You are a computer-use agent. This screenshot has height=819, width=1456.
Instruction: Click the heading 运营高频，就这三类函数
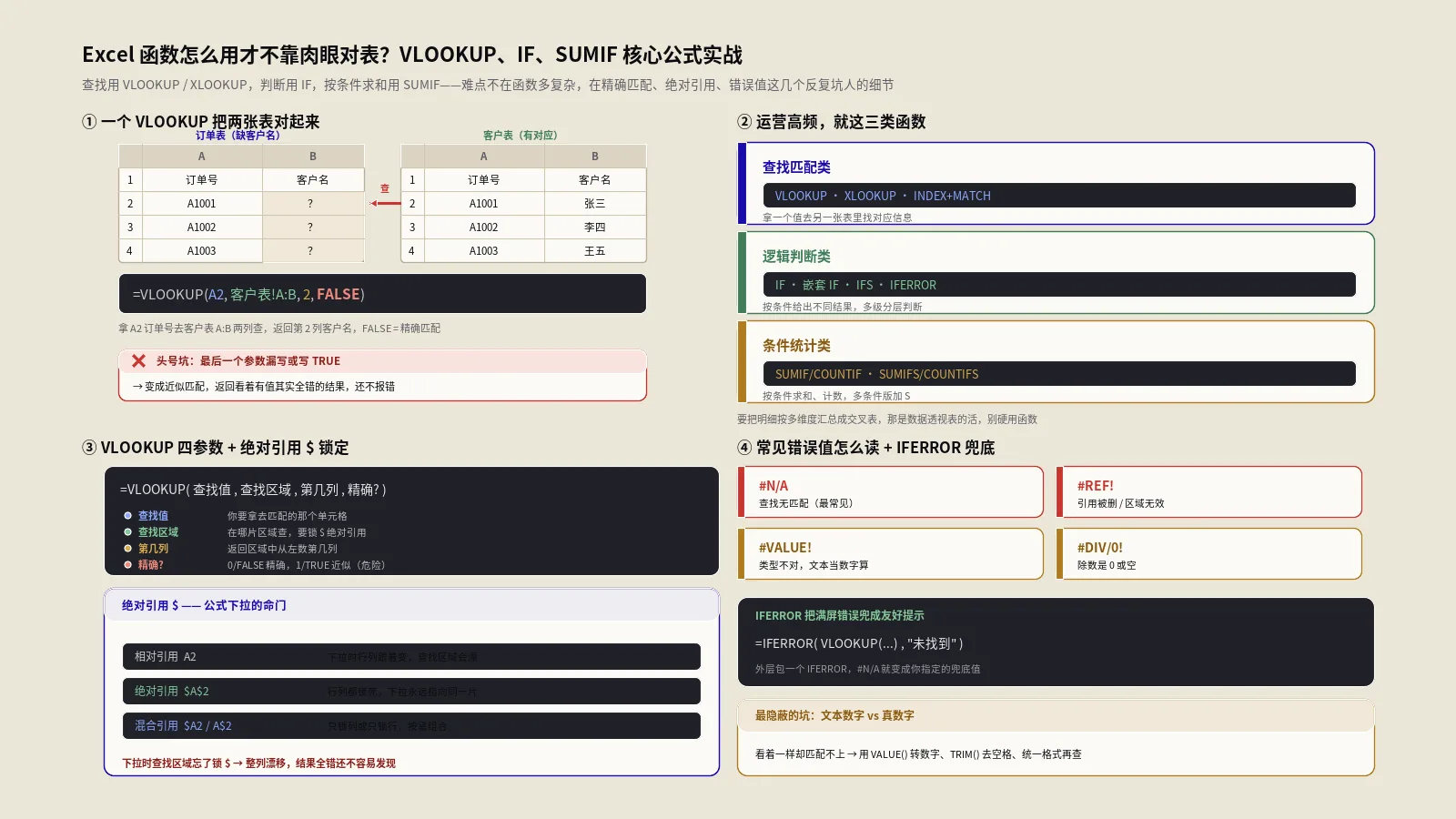(841, 122)
